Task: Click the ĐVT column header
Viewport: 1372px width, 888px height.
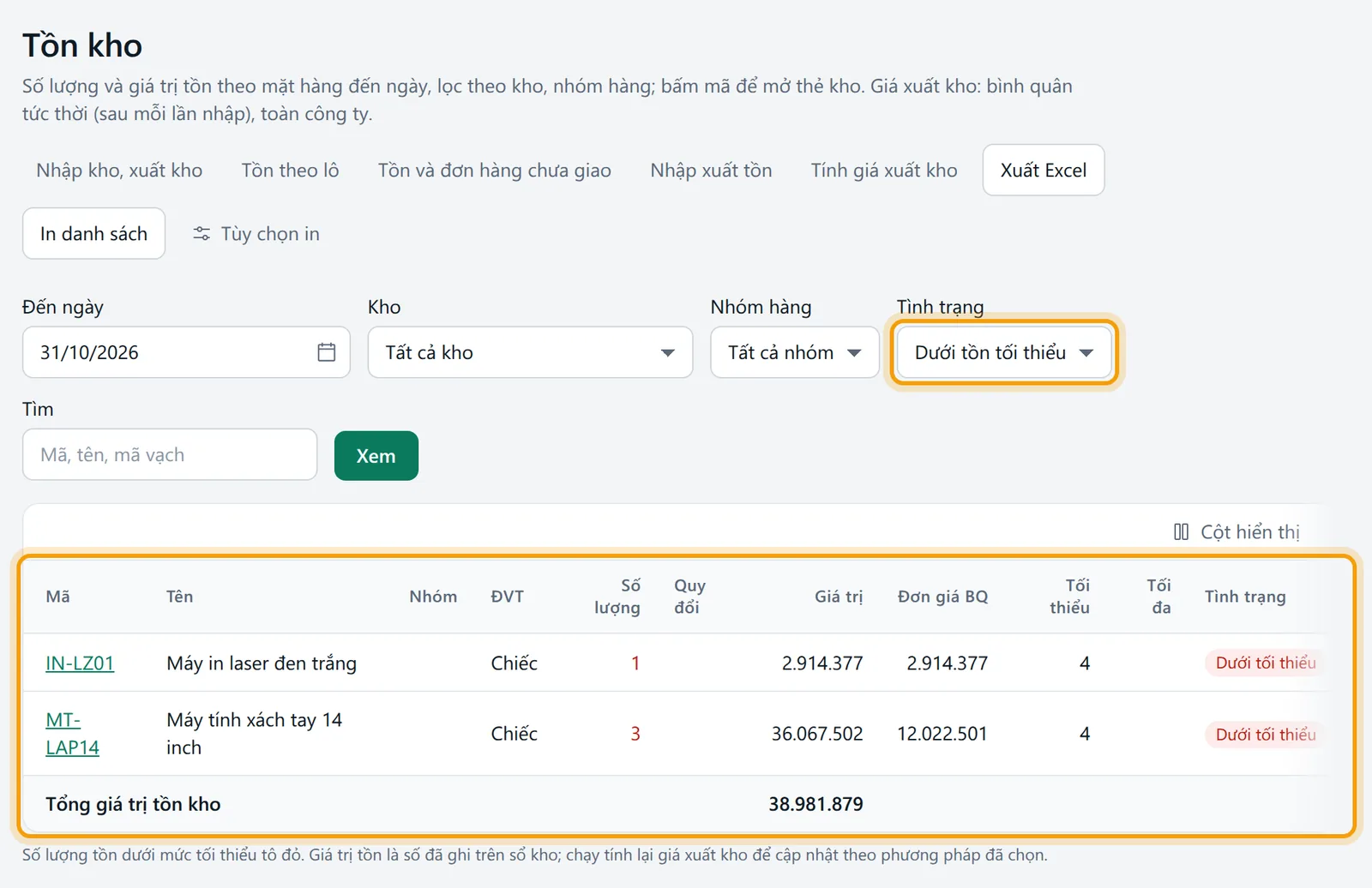Action: 507,597
